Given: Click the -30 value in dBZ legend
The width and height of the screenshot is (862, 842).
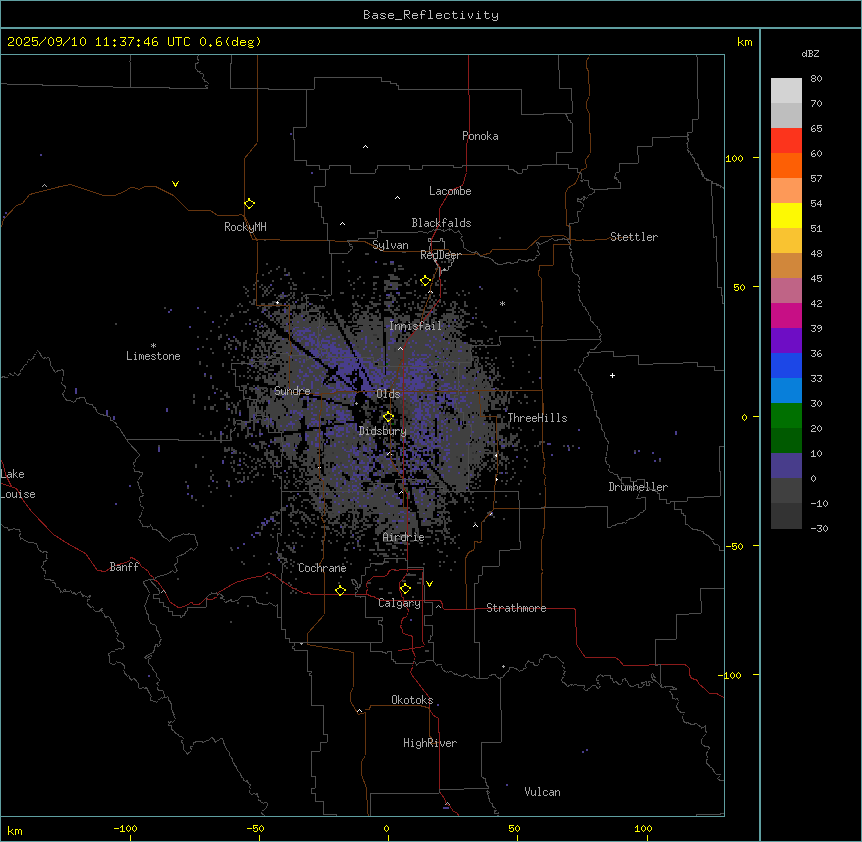Looking at the screenshot, I should click(819, 528).
